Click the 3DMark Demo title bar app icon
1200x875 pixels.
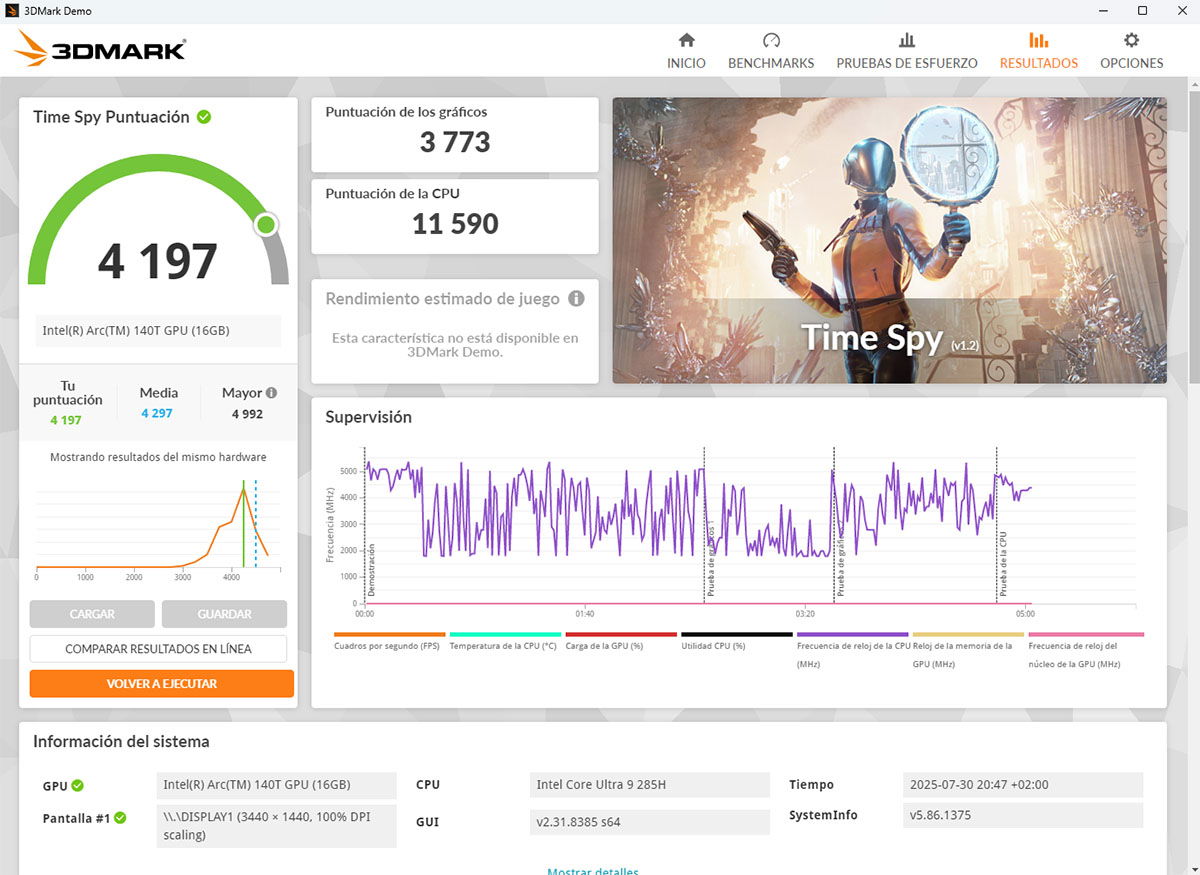tap(12, 11)
